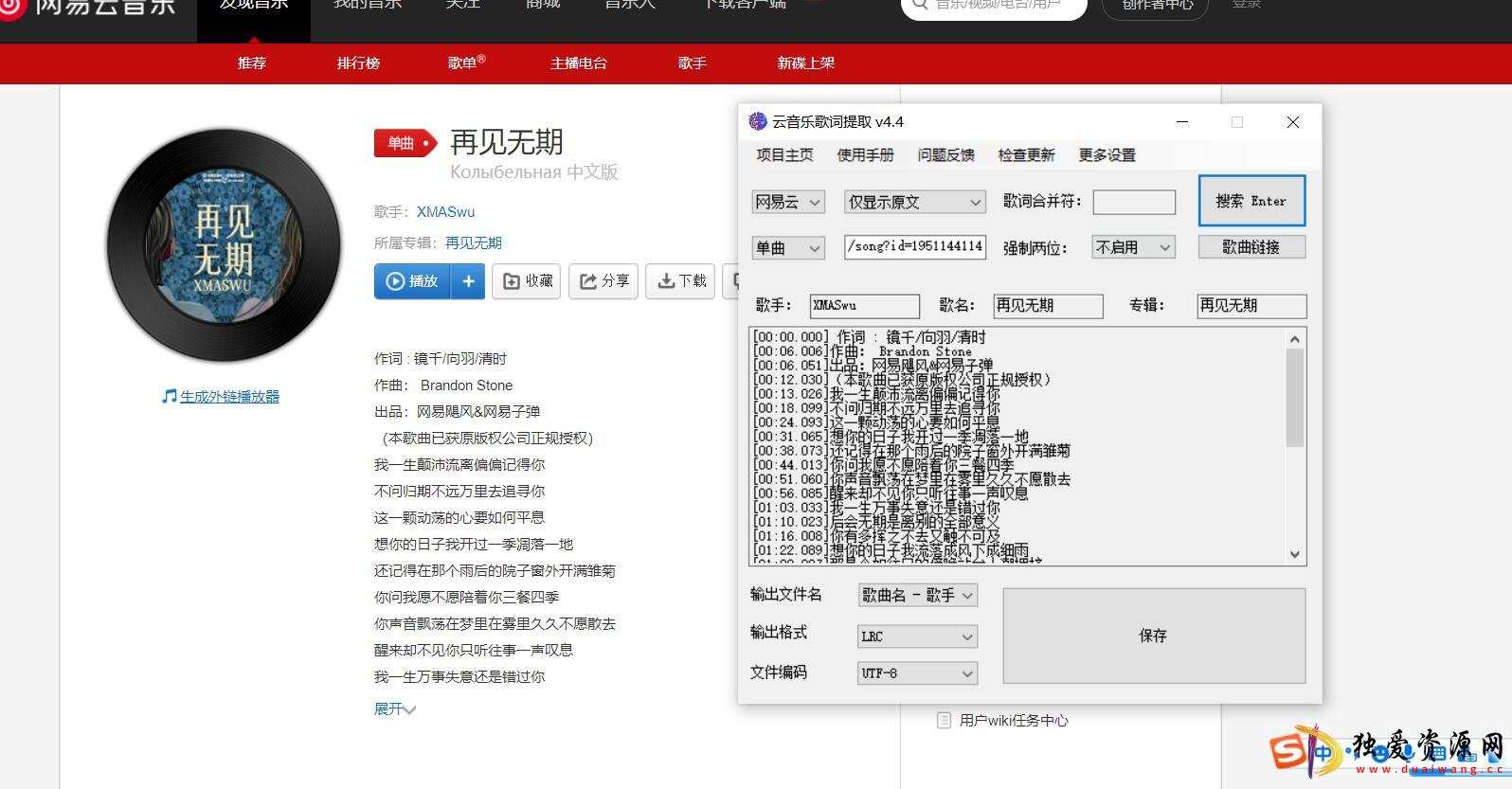Image resolution: width=1512 pixels, height=789 pixels.
Task: Click the 专辑 再见无期 field
Action: coord(1251,306)
